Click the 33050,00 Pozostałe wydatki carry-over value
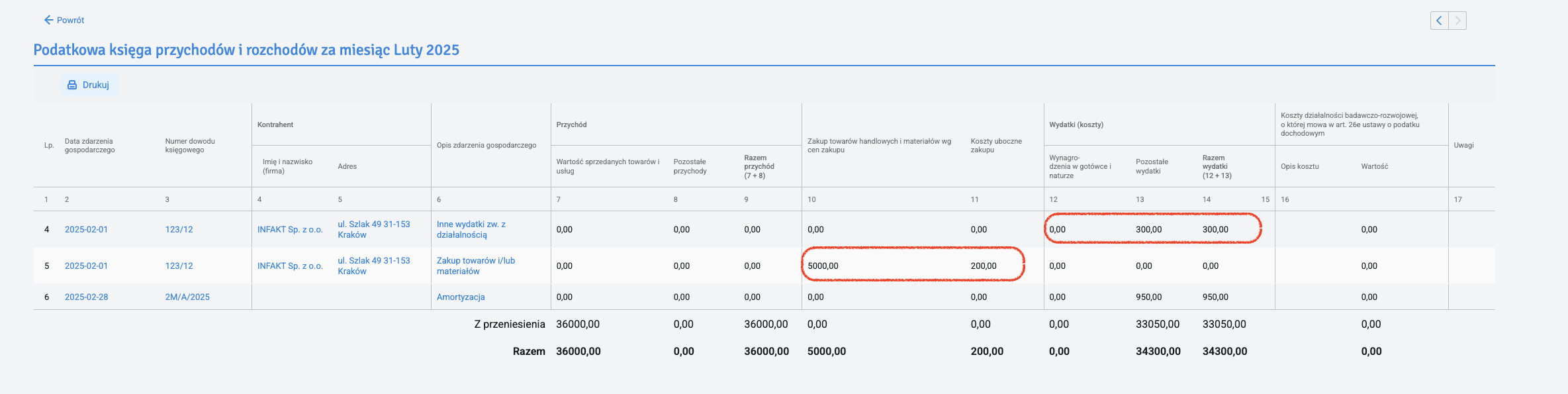 pos(1158,324)
